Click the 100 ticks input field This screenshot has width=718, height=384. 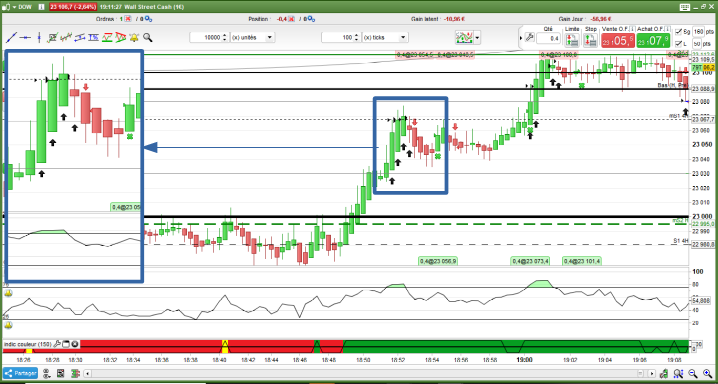tap(337, 38)
